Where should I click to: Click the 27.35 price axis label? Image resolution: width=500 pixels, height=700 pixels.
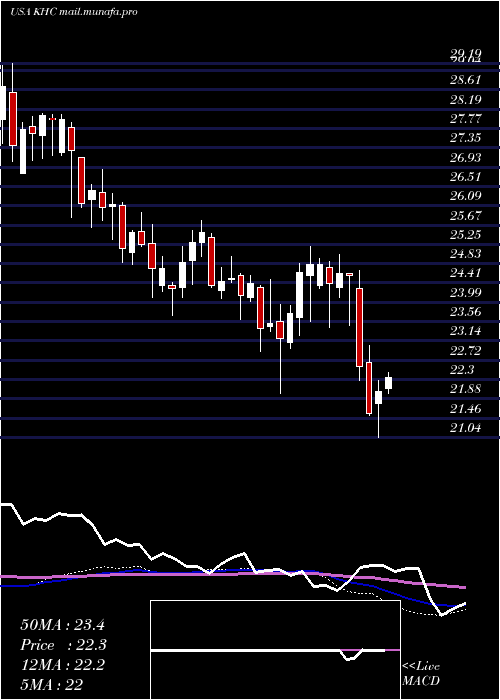[466, 138]
